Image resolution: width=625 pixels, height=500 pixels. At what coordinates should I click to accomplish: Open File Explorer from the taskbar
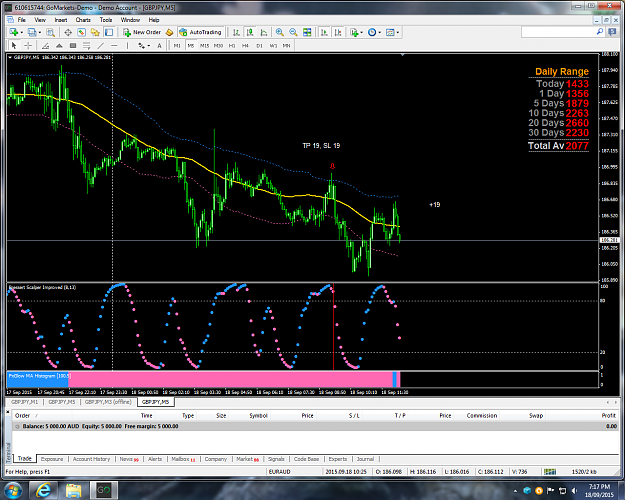[x=73, y=490]
